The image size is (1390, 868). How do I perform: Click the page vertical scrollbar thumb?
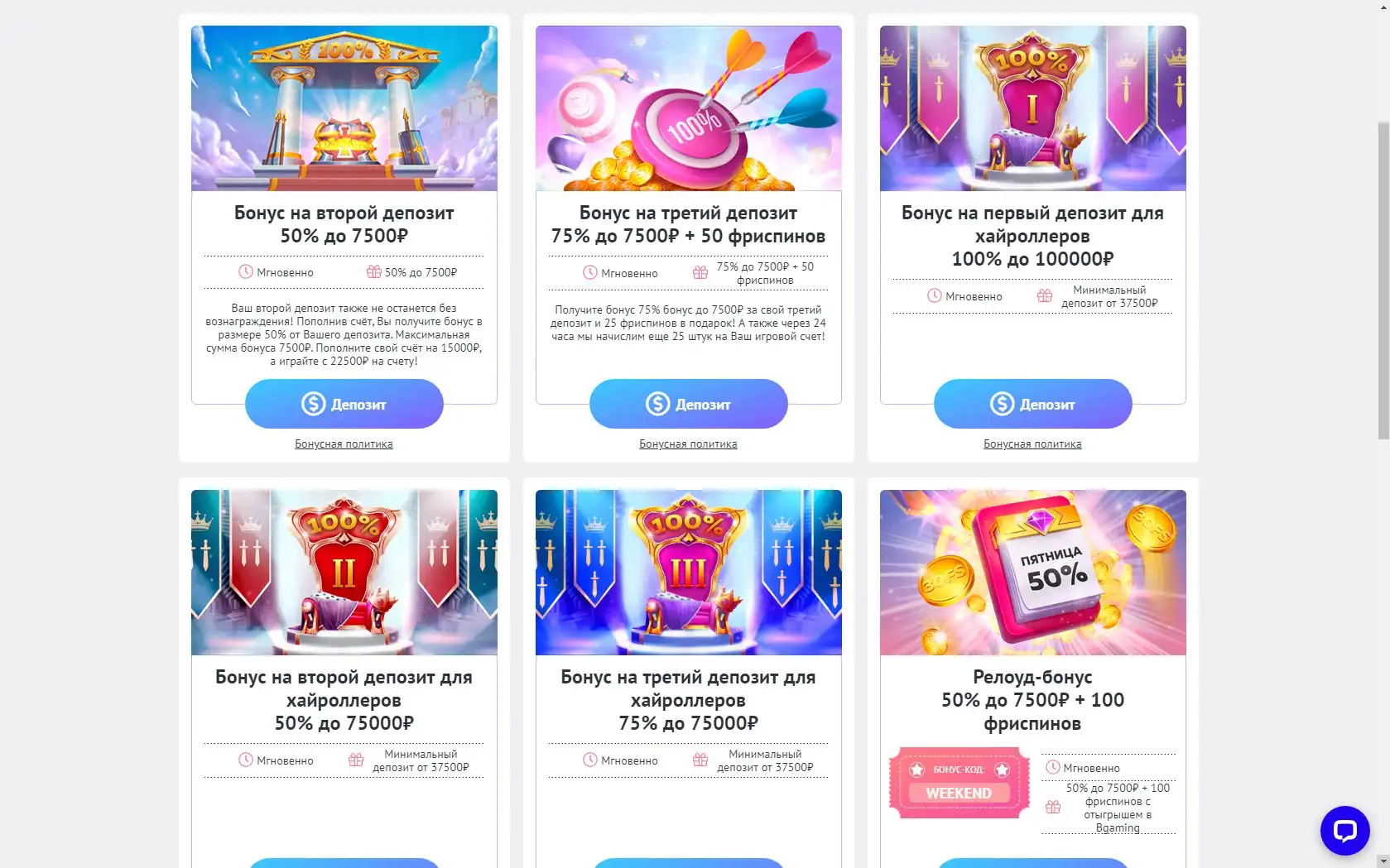(x=1383, y=281)
